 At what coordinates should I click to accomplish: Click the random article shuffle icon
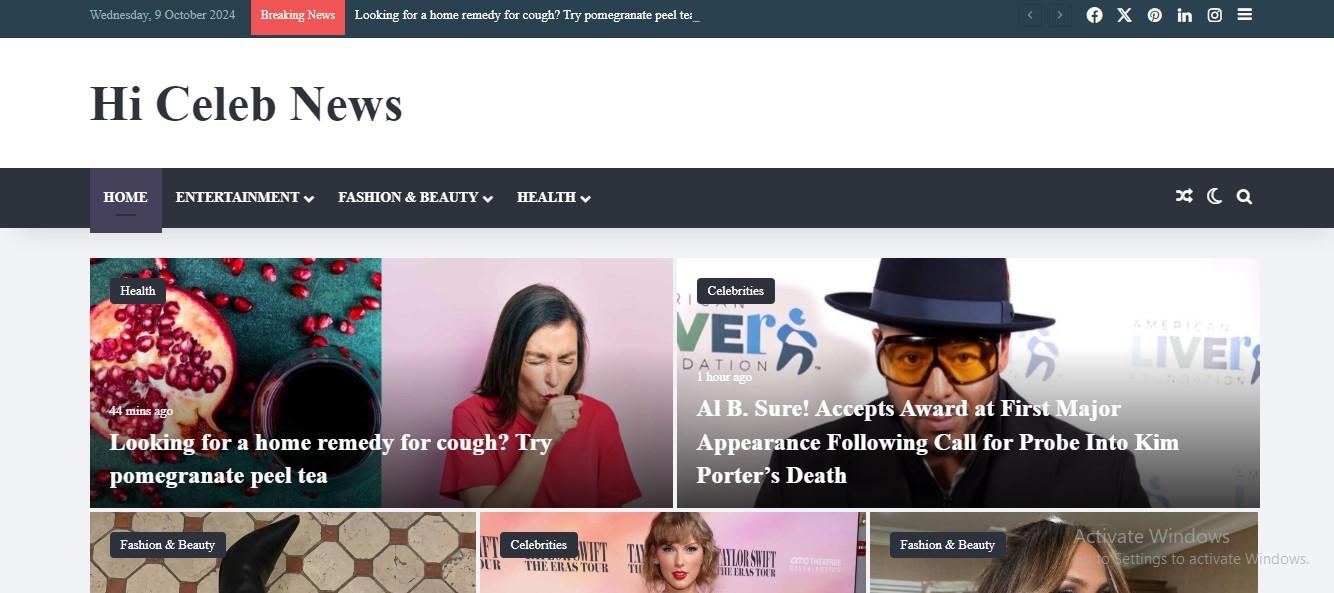pyautogui.click(x=1184, y=197)
